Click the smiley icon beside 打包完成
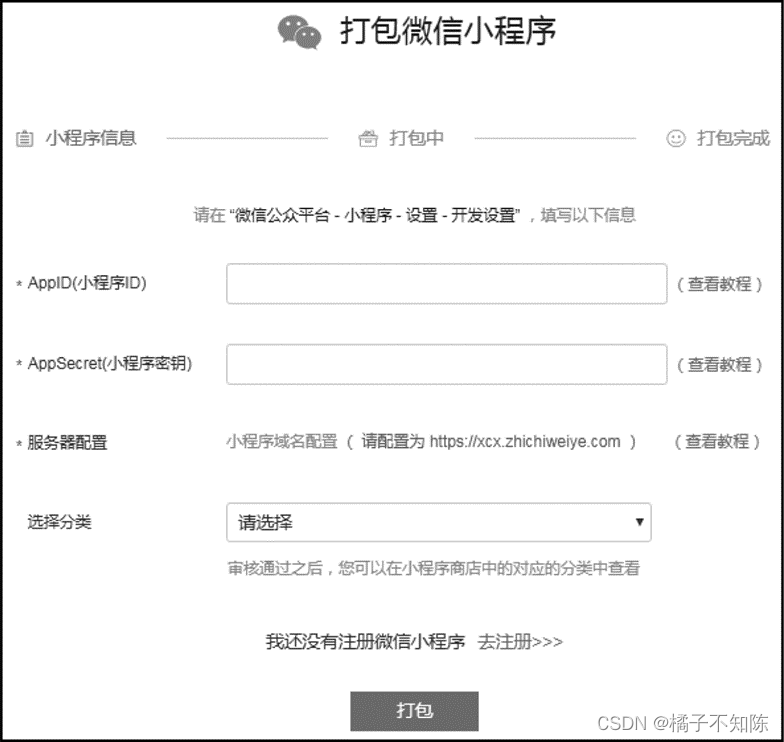The height and width of the screenshot is (742, 784). click(676, 138)
